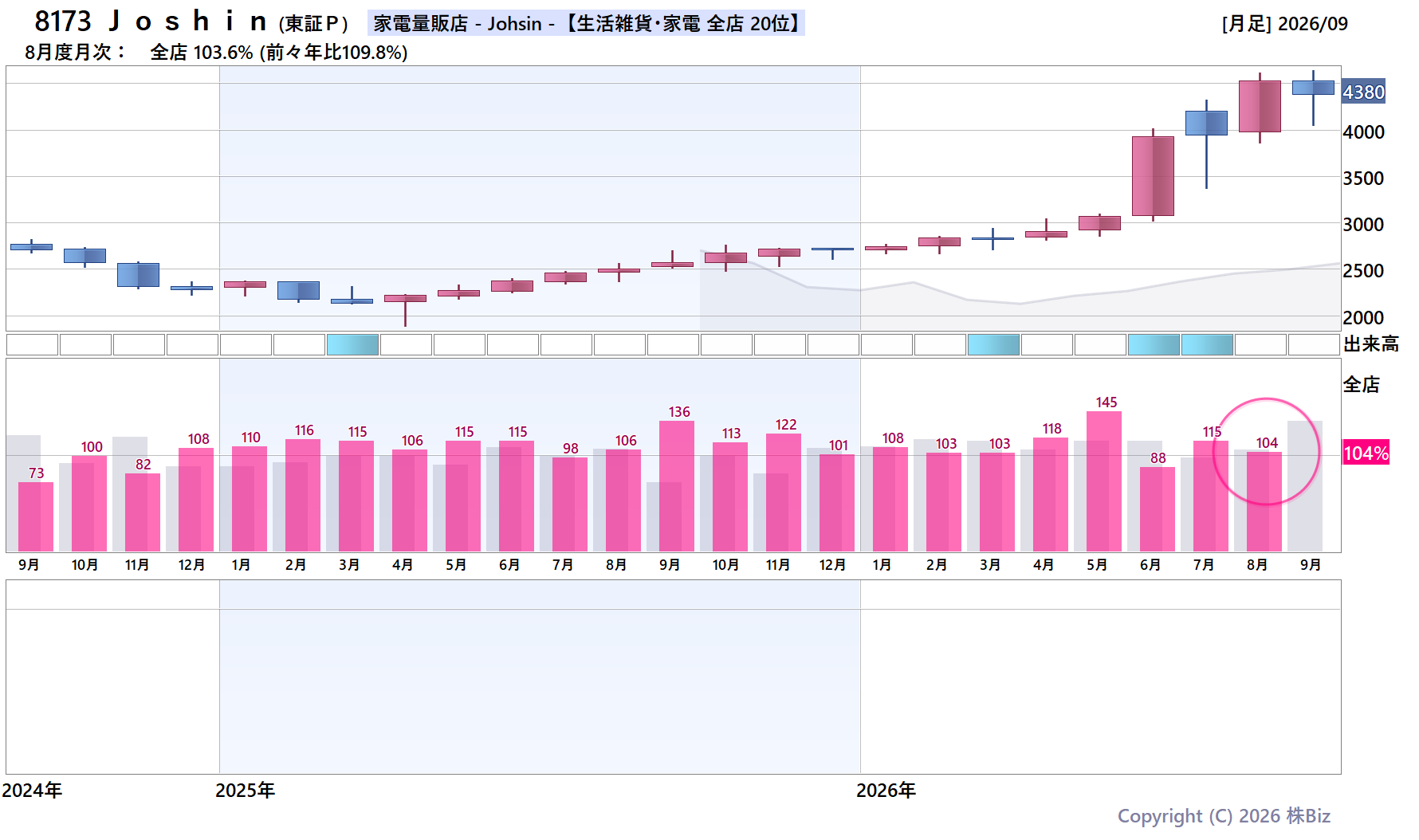Viewport: 1419px width, 840px height.
Task: Click the 3500 price axis label
Action: (x=1363, y=179)
